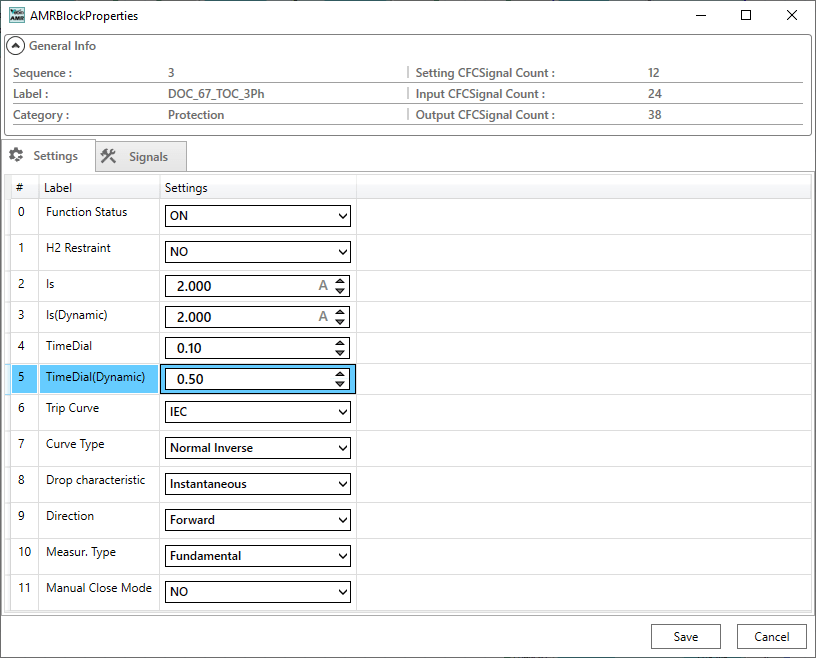Decrease the Is(Dynamic) value with down arrow
This screenshot has width=816, height=658.
341,322
